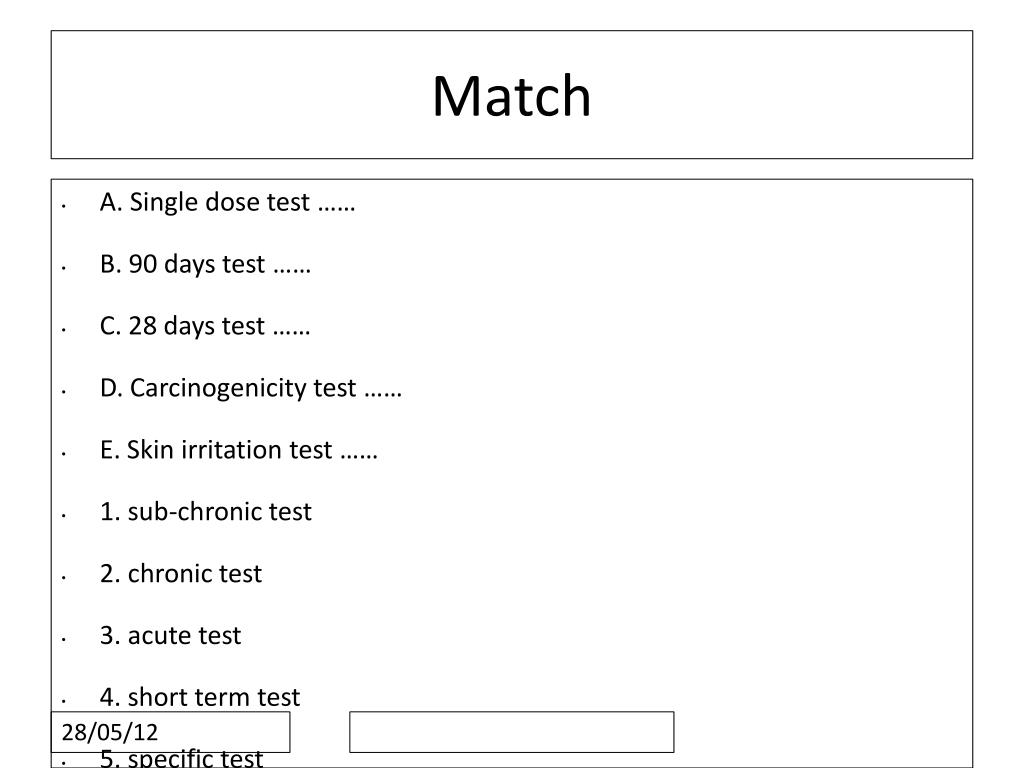The height and width of the screenshot is (768, 1024).
Task: Select the Skin irritation test line
Action: pyautogui.click(x=238, y=450)
